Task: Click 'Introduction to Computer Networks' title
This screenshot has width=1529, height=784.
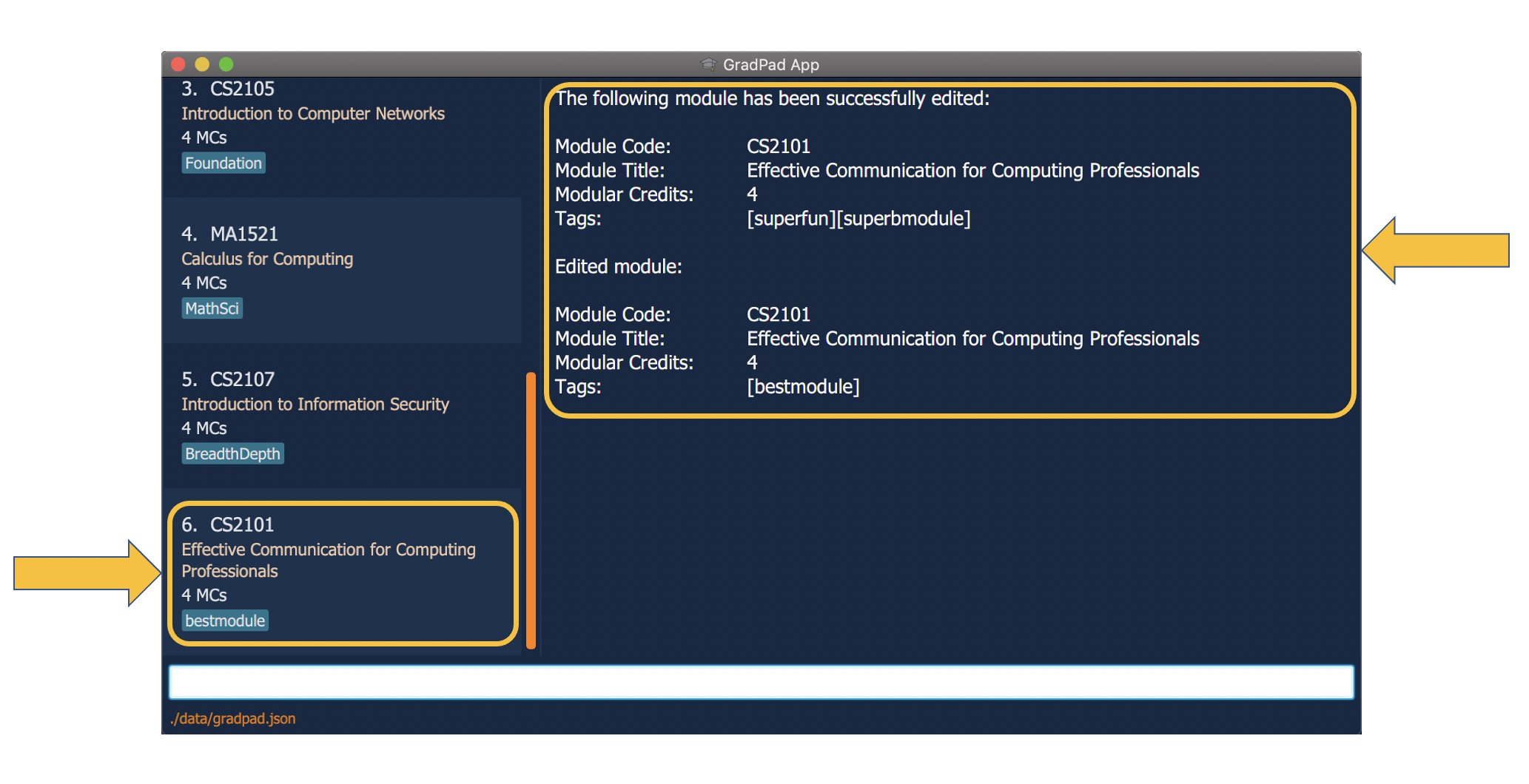Action: pyautogui.click(x=313, y=114)
